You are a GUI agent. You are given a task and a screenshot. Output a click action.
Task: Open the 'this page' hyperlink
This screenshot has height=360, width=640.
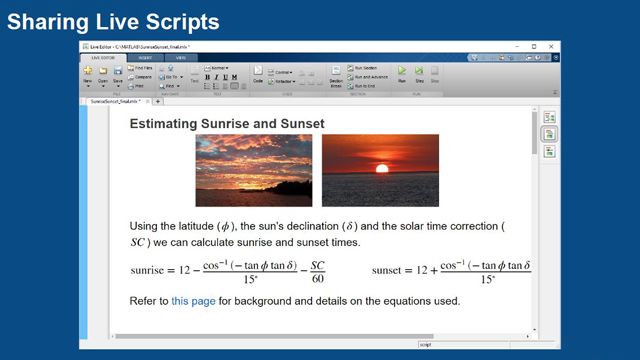pyautogui.click(x=193, y=301)
